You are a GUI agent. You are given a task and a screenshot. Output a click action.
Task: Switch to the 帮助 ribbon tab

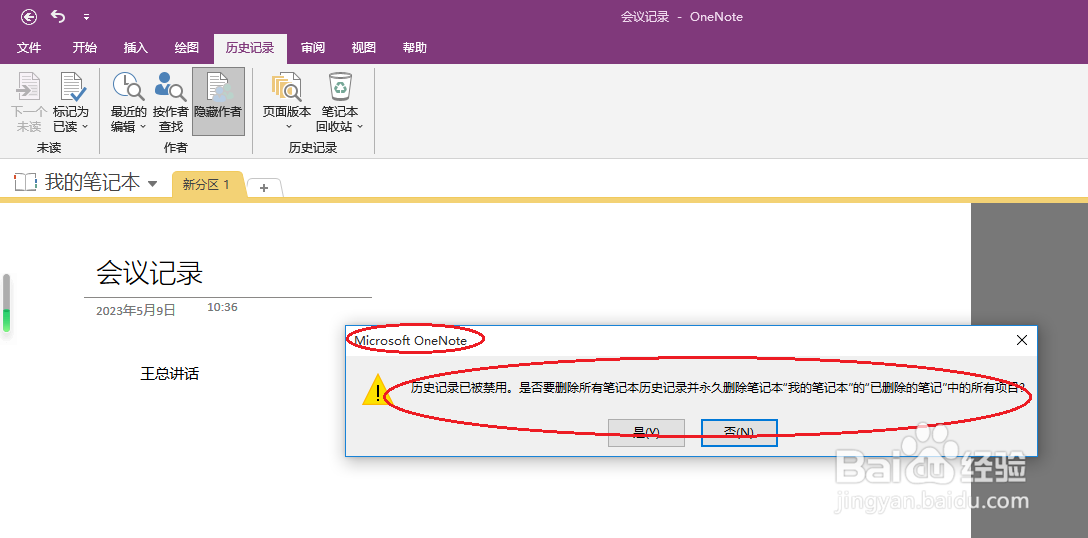coord(414,48)
